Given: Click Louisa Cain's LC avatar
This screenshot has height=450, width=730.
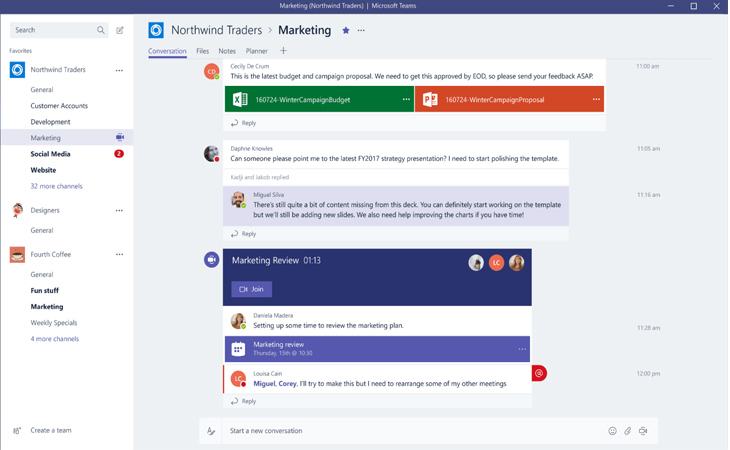Looking at the screenshot, I should click(238, 379).
